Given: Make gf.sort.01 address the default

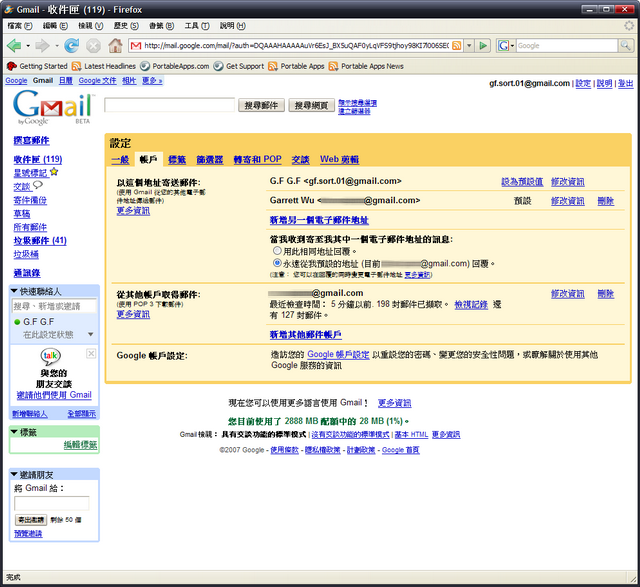Looking at the screenshot, I should click(522, 182).
